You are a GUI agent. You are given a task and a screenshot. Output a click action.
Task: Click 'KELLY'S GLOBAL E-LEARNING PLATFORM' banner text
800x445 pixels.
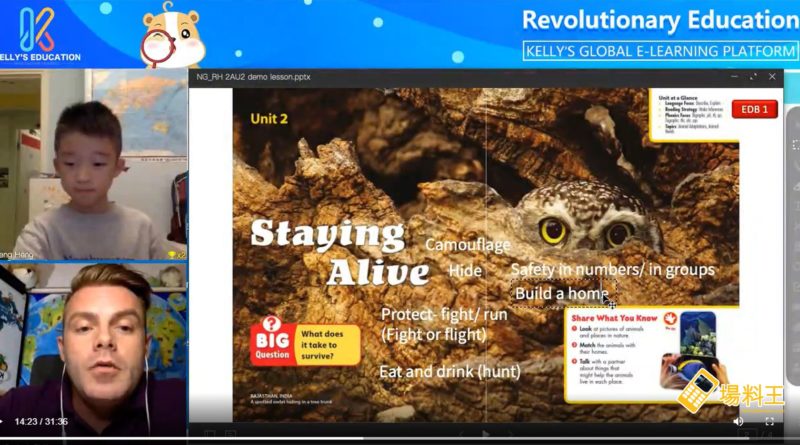(660, 51)
